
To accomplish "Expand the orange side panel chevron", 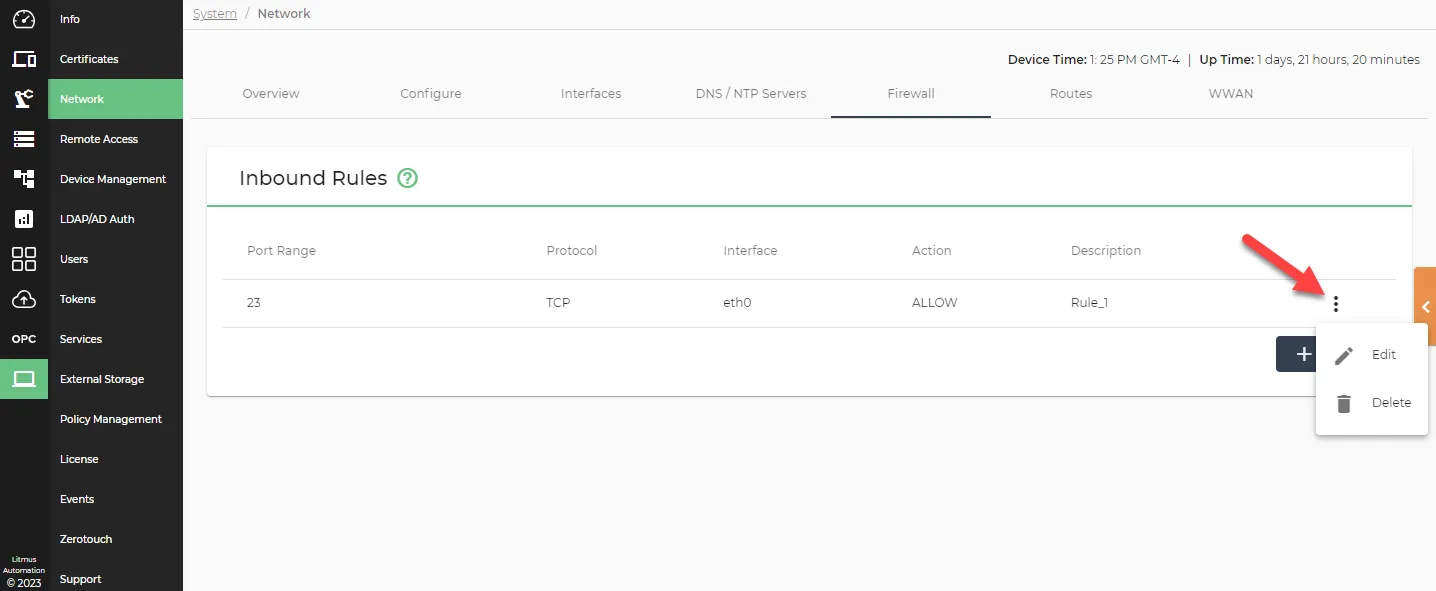I will click(x=1425, y=307).
